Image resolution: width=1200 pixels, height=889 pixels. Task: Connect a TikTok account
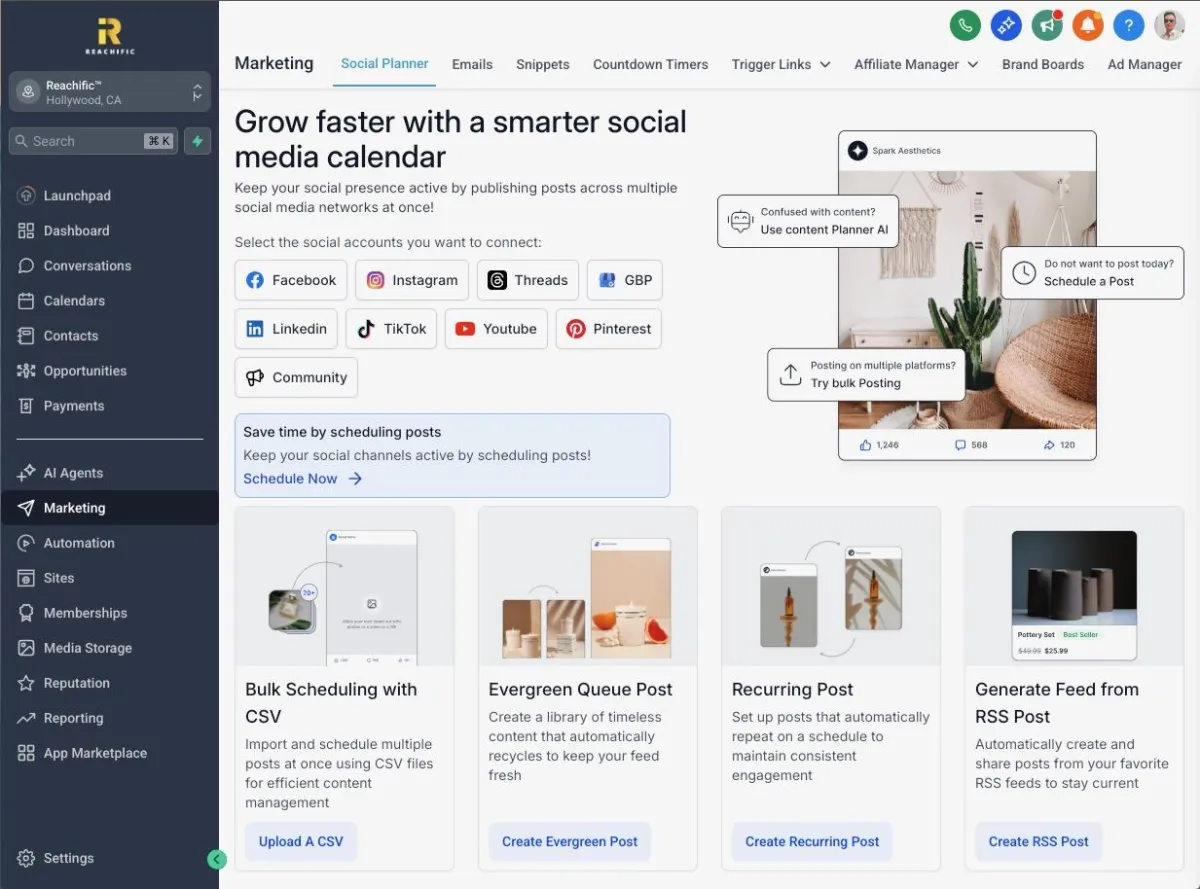pyautogui.click(x=391, y=329)
